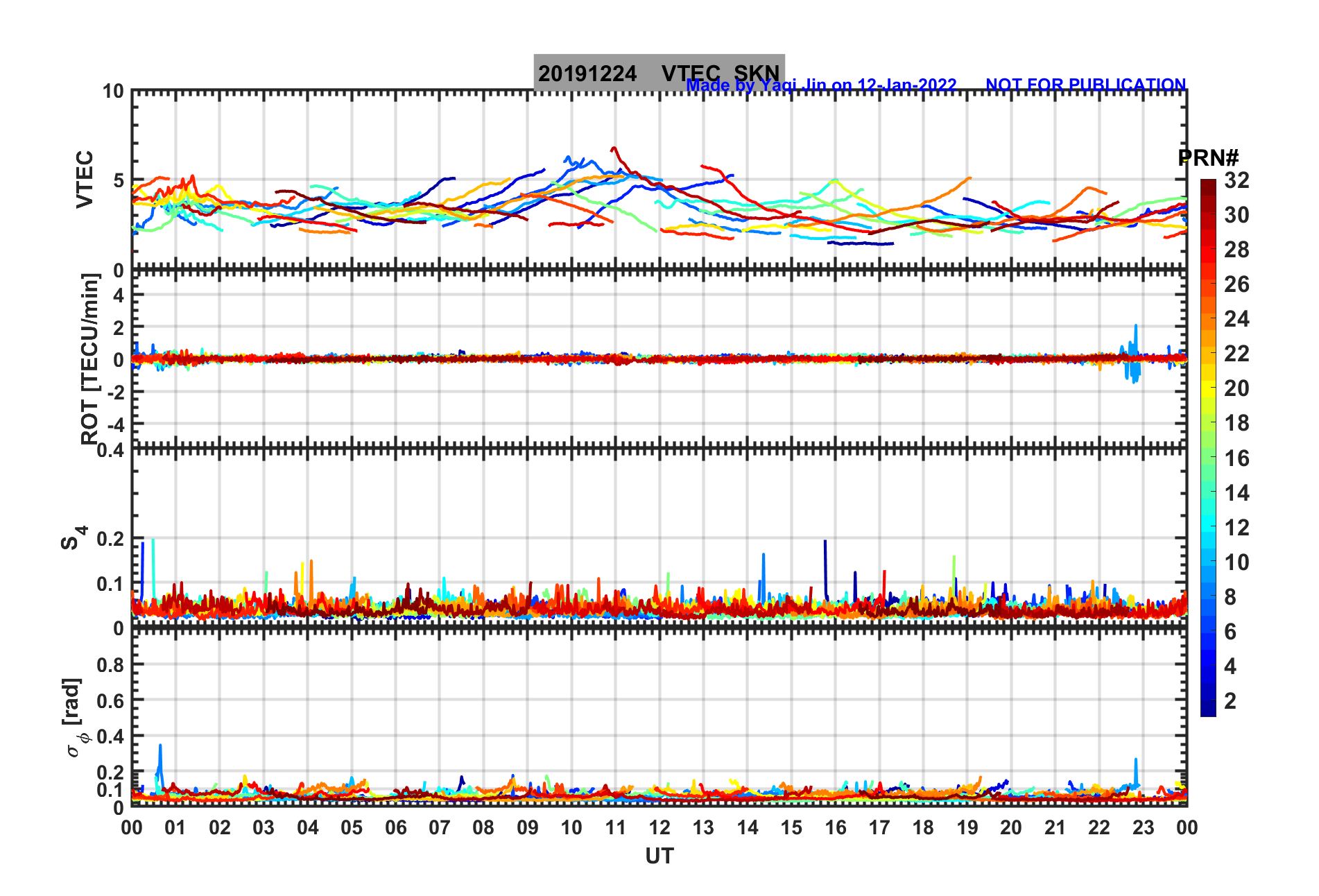This screenshot has width=1319, height=896.
Task: Click the "09" hour tick on the UT axis
Action: pyautogui.click(x=528, y=827)
